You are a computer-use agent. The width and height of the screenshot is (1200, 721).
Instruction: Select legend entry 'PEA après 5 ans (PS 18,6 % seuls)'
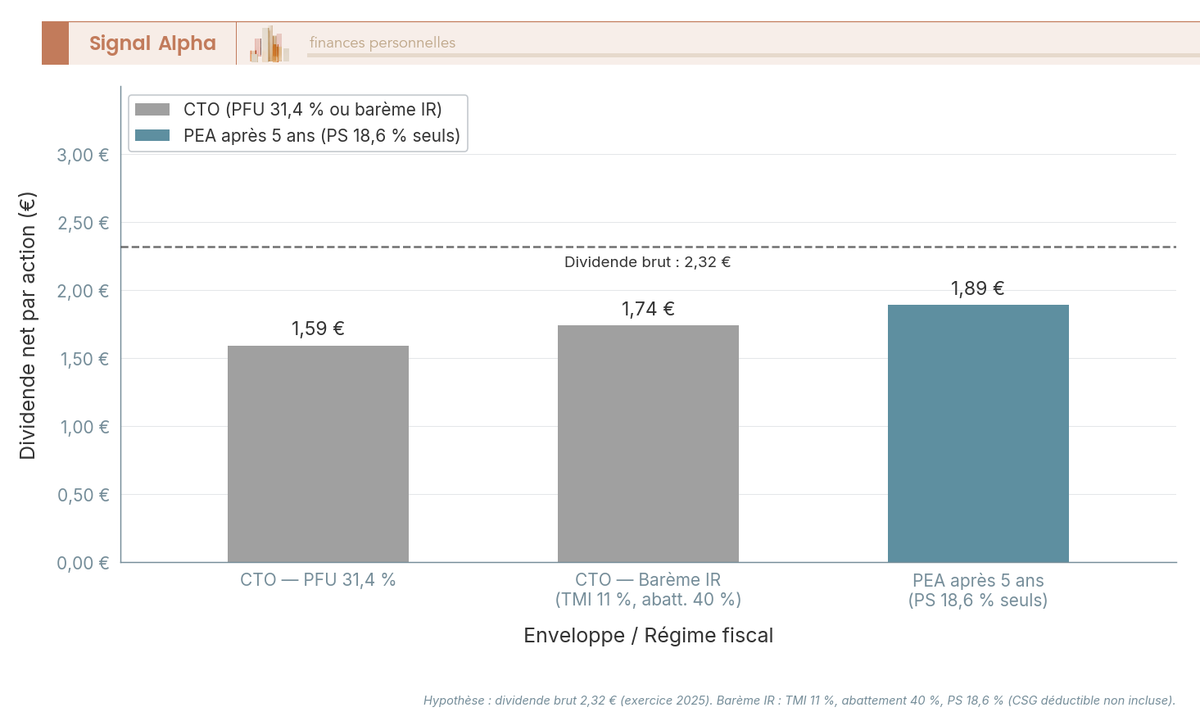click(x=322, y=136)
